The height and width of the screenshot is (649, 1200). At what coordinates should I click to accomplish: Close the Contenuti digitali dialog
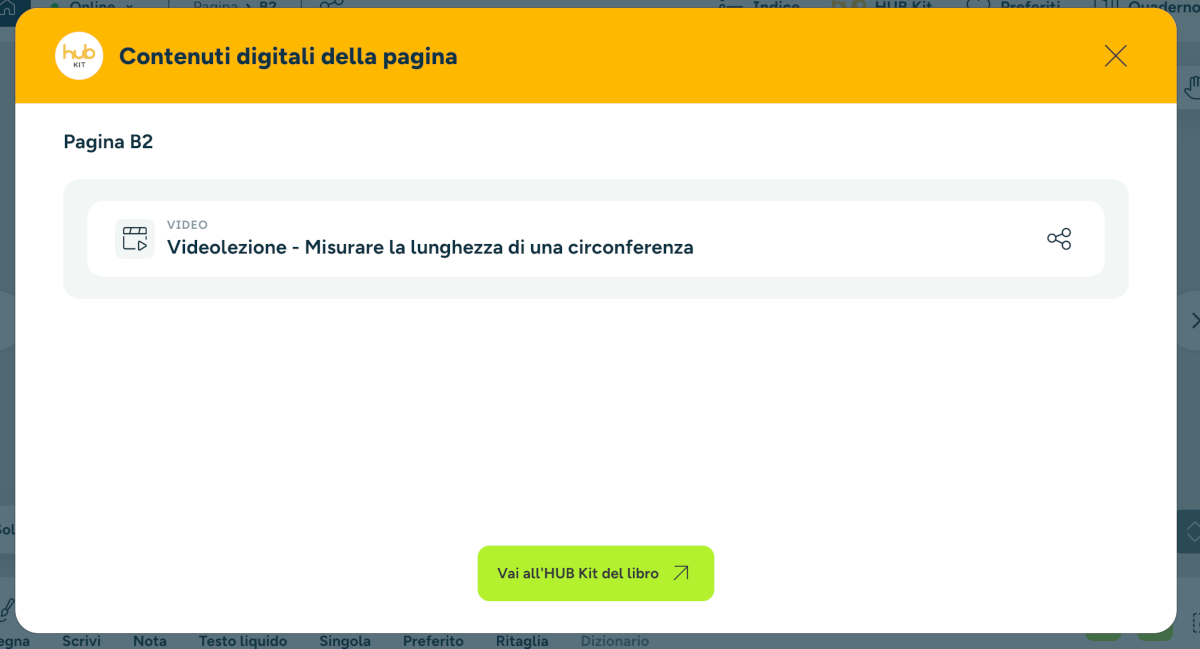(1115, 56)
